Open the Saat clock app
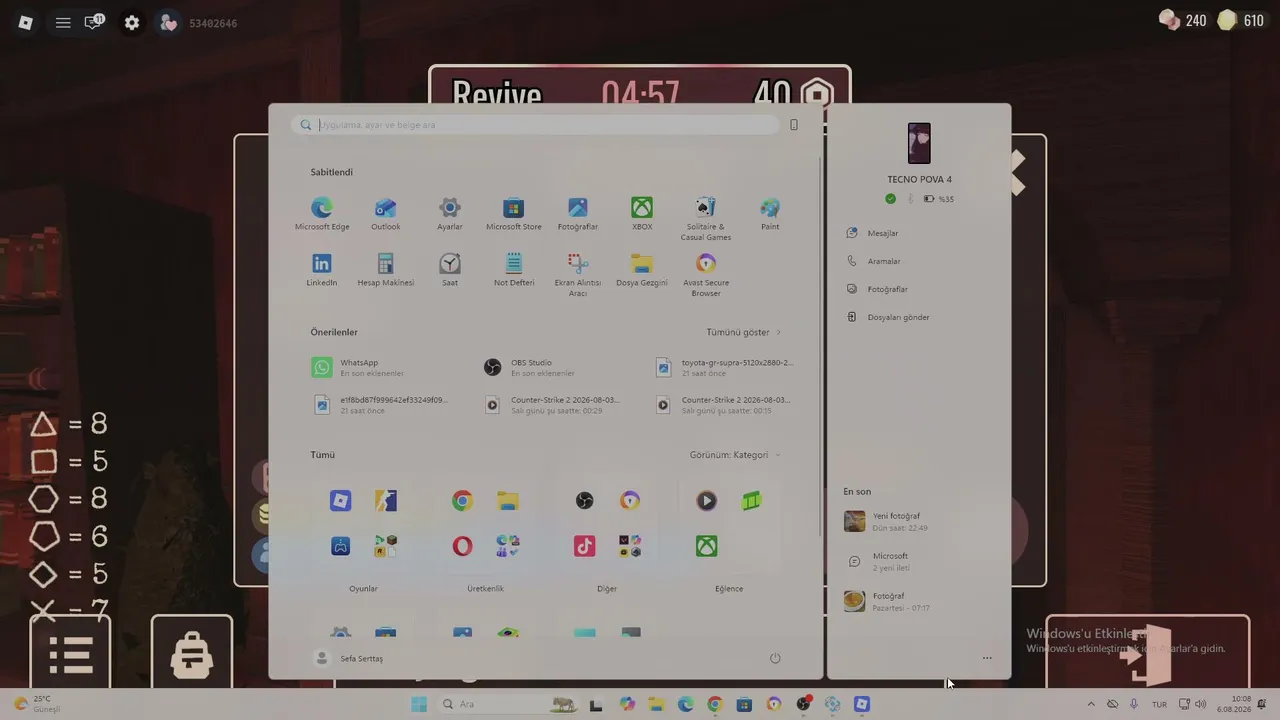The image size is (1280, 720). (x=450, y=269)
